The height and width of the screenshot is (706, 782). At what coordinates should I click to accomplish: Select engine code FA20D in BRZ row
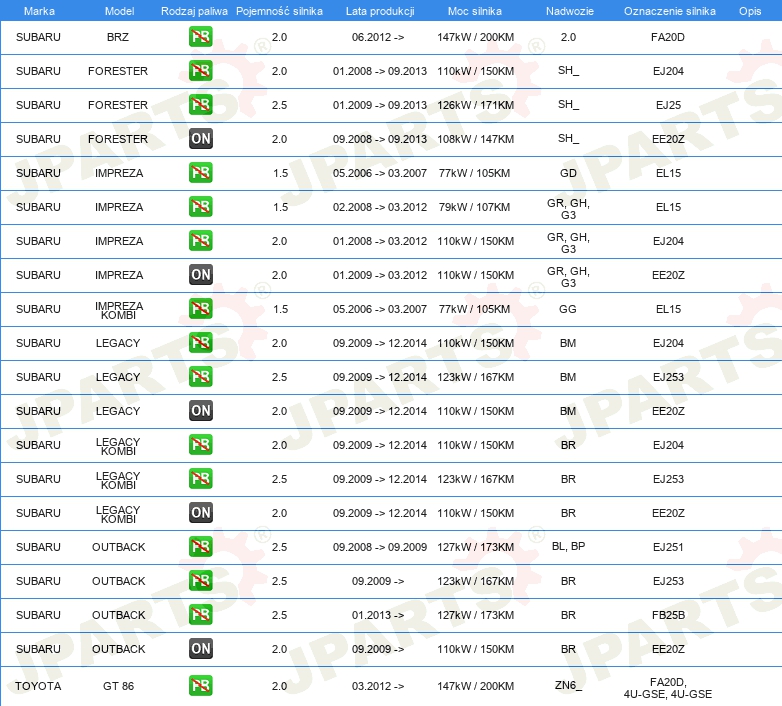[668, 37]
